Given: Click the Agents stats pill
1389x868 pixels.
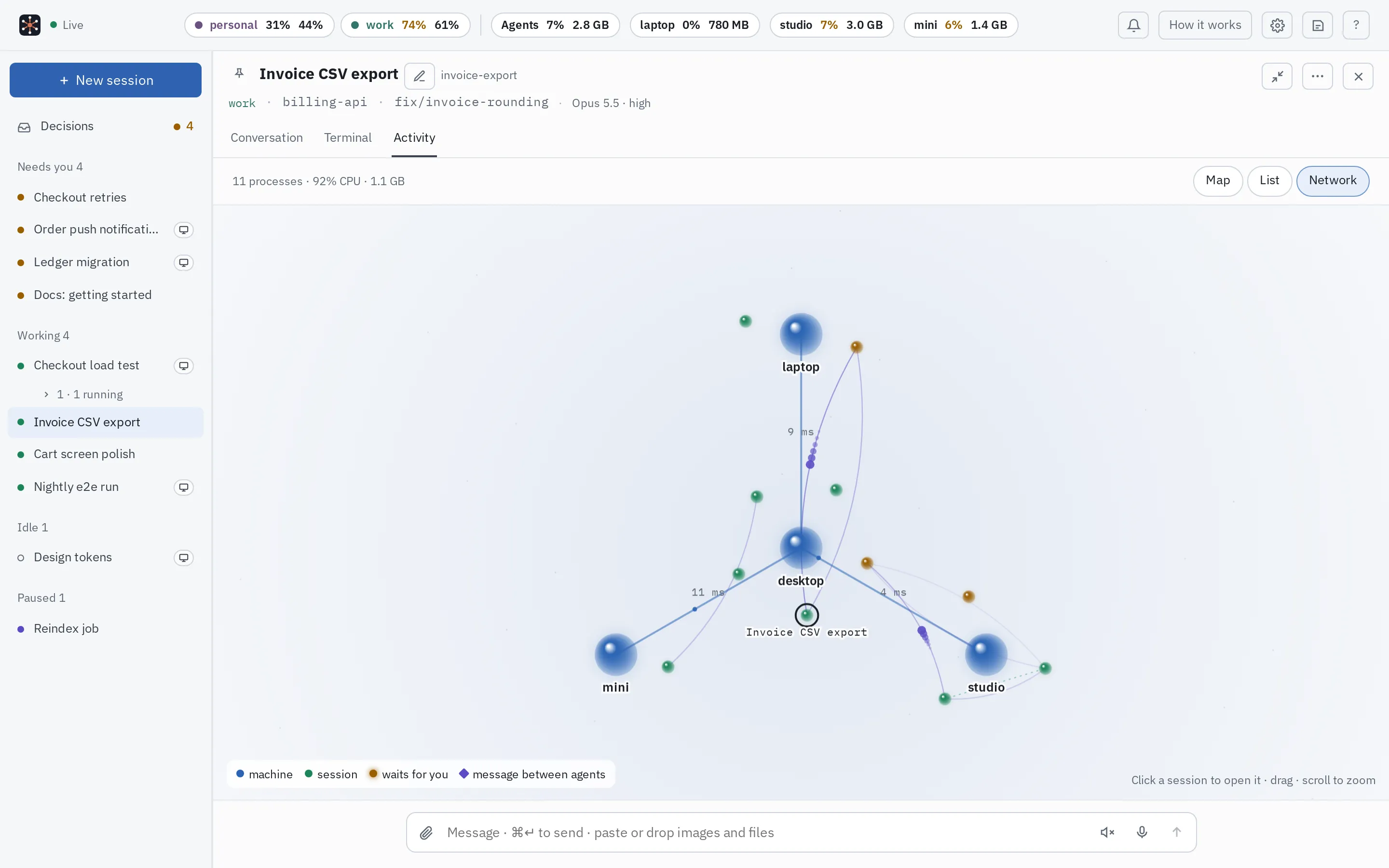Looking at the screenshot, I should click(x=555, y=25).
